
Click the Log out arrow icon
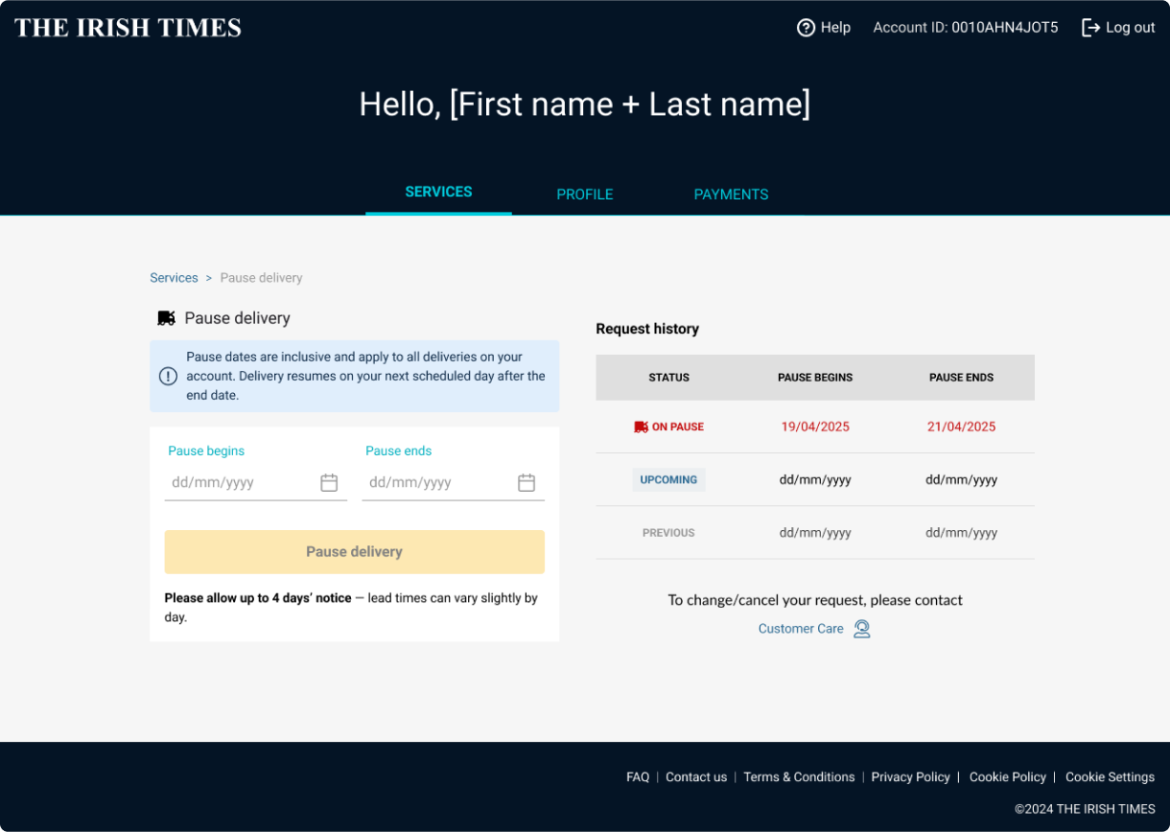(x=1091, y=28)
